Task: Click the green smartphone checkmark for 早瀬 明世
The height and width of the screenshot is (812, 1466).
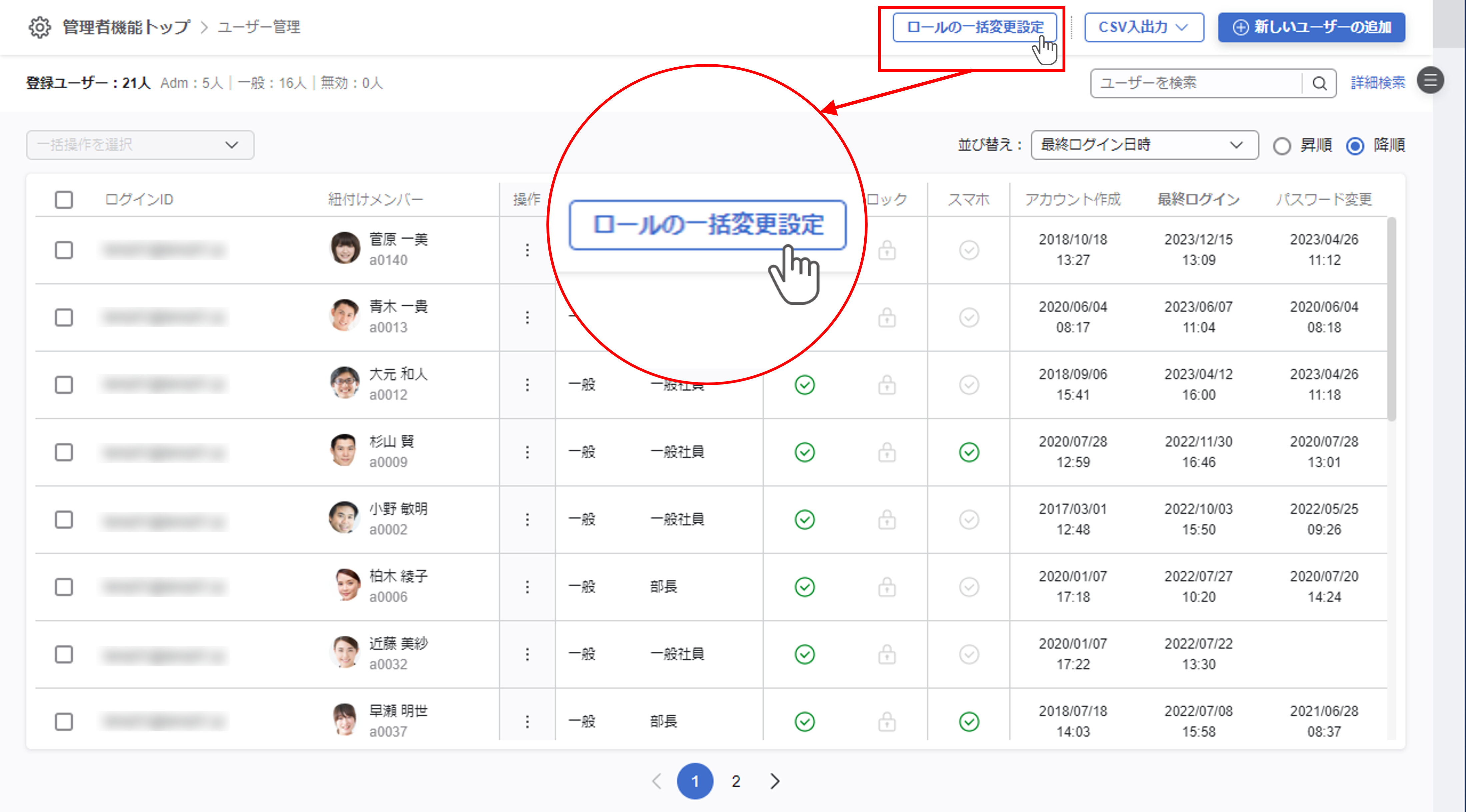Action: point(969,721)
